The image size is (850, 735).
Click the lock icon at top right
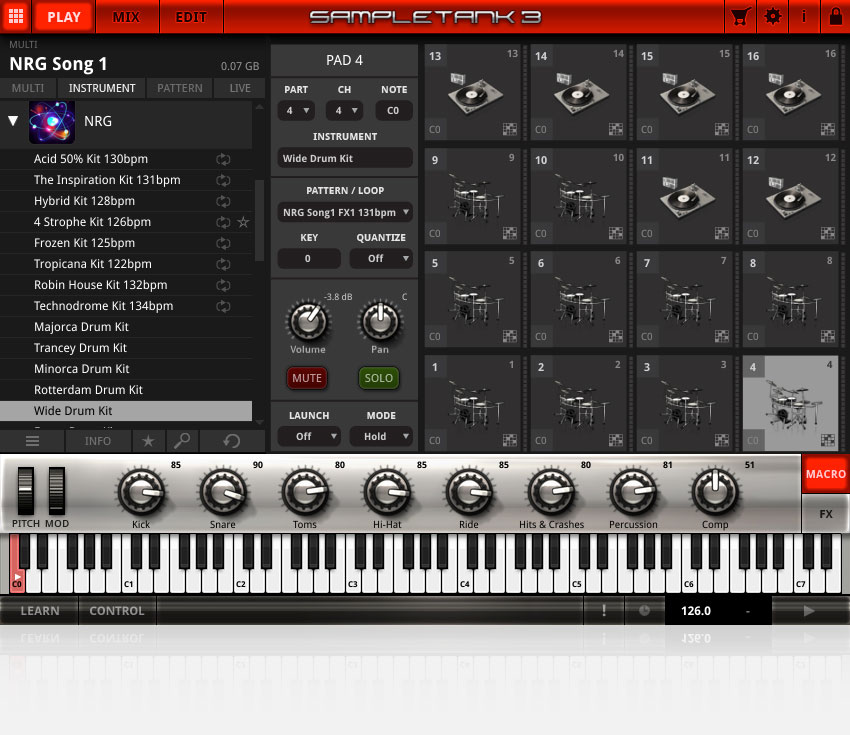pyautogui.click(x=836, y=17)
